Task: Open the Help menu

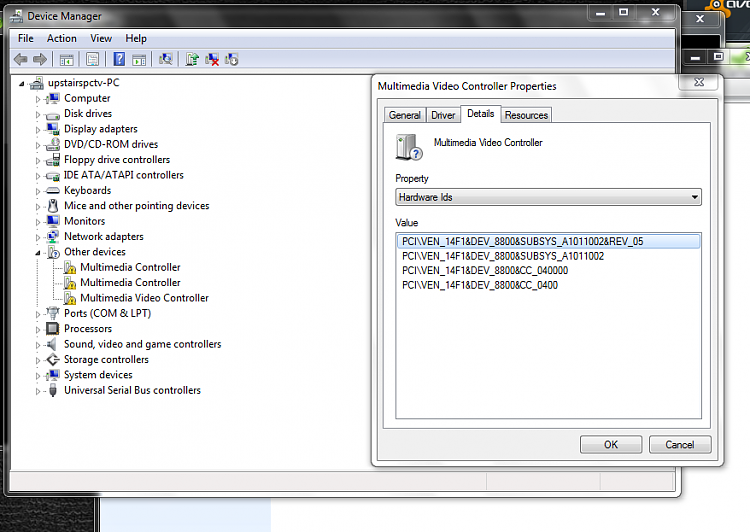Action: point(136,38)
